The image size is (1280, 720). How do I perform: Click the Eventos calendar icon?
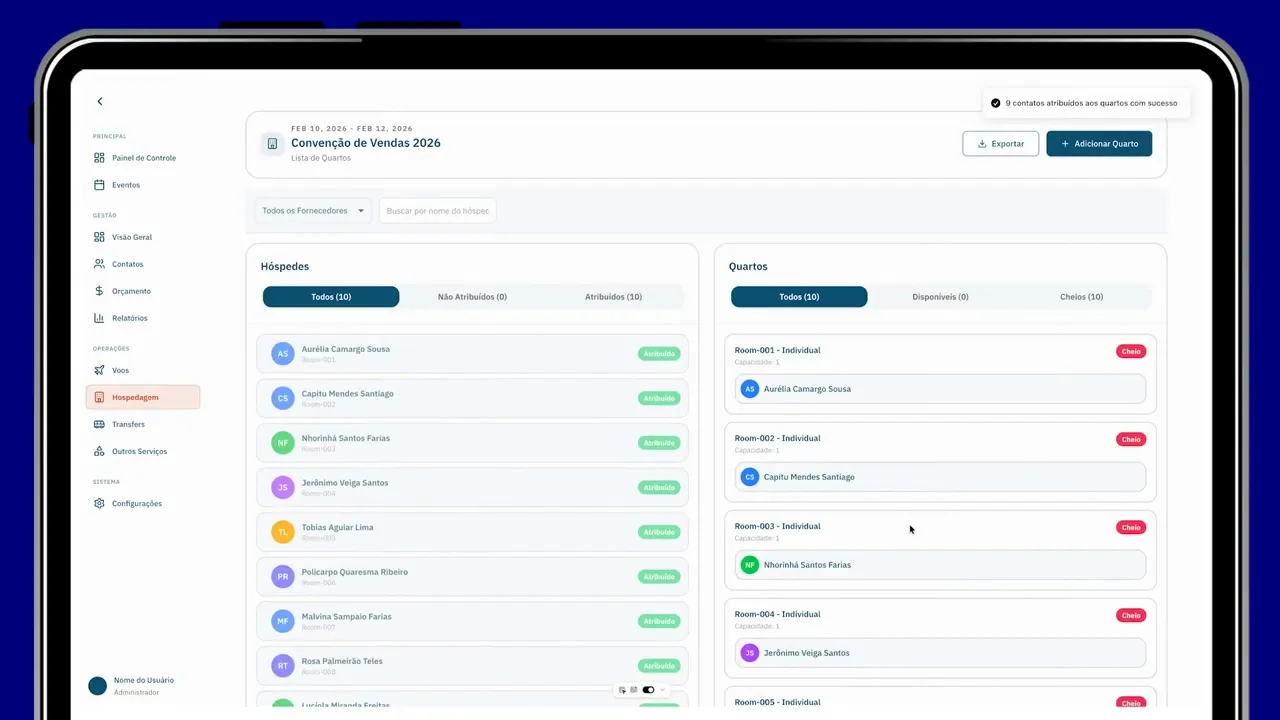99,185
